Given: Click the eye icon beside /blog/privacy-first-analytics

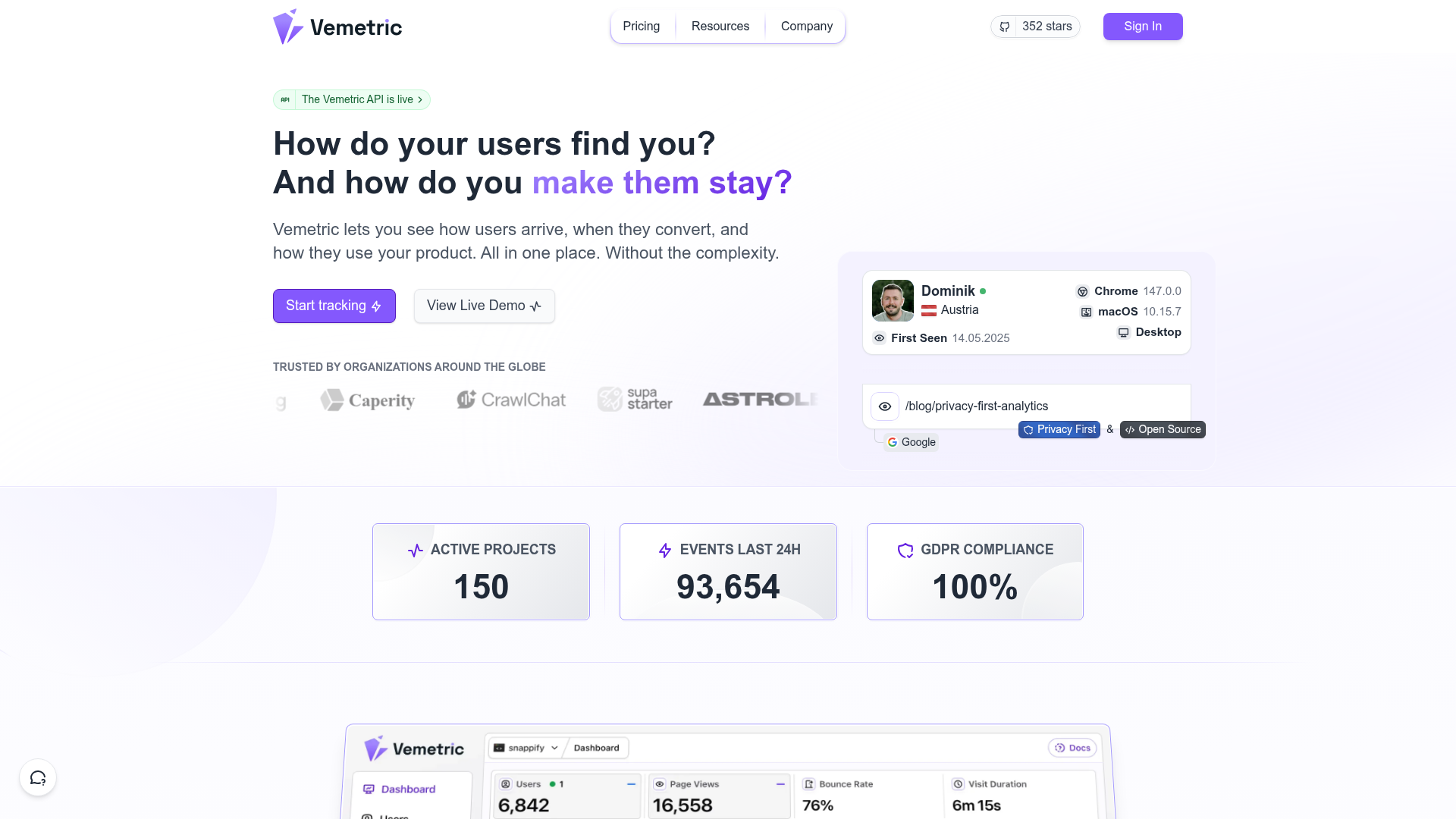Looking at the screenshot, I should 885,406.
